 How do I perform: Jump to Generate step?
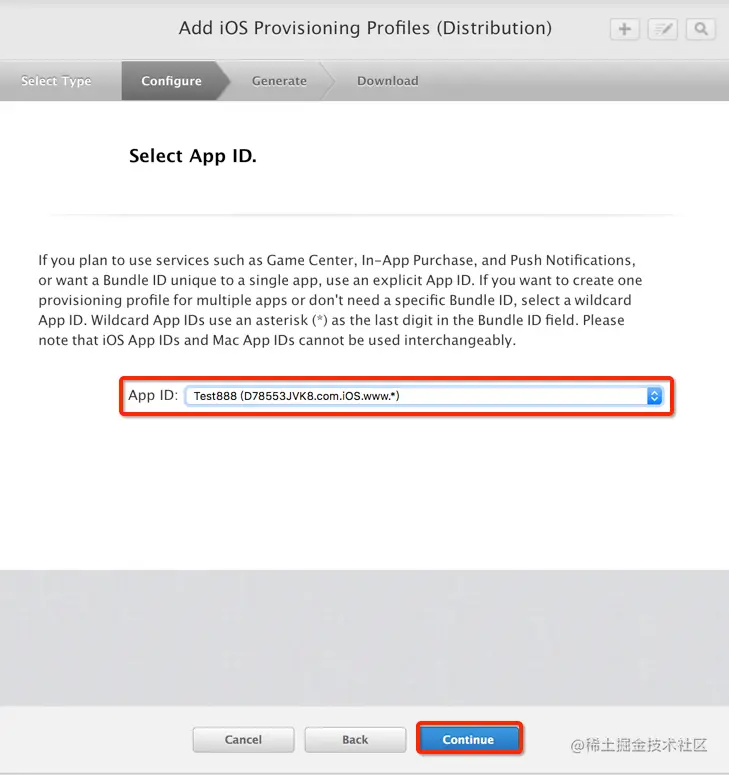coord(279,81)
